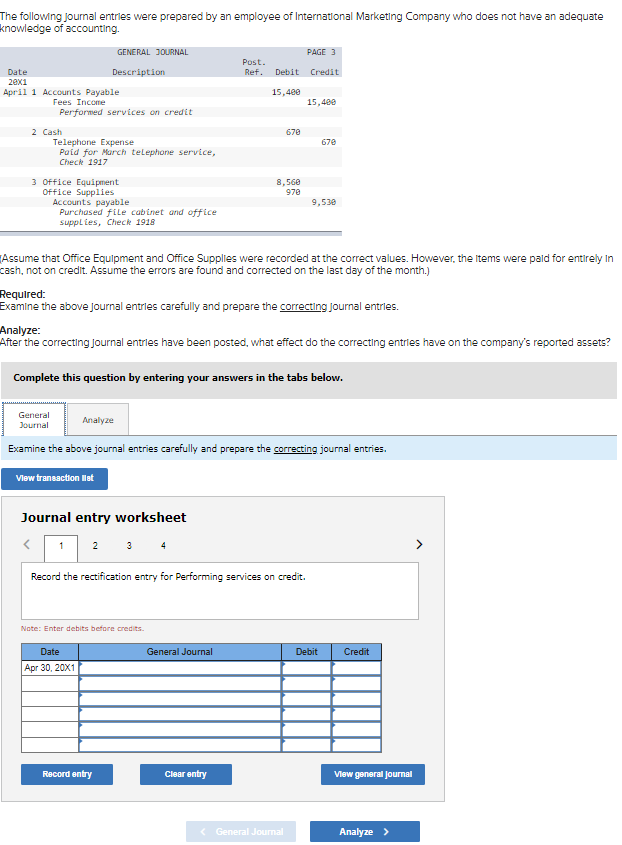
Task: Click the bottom General Journal back button
Action: coord(241,832)
